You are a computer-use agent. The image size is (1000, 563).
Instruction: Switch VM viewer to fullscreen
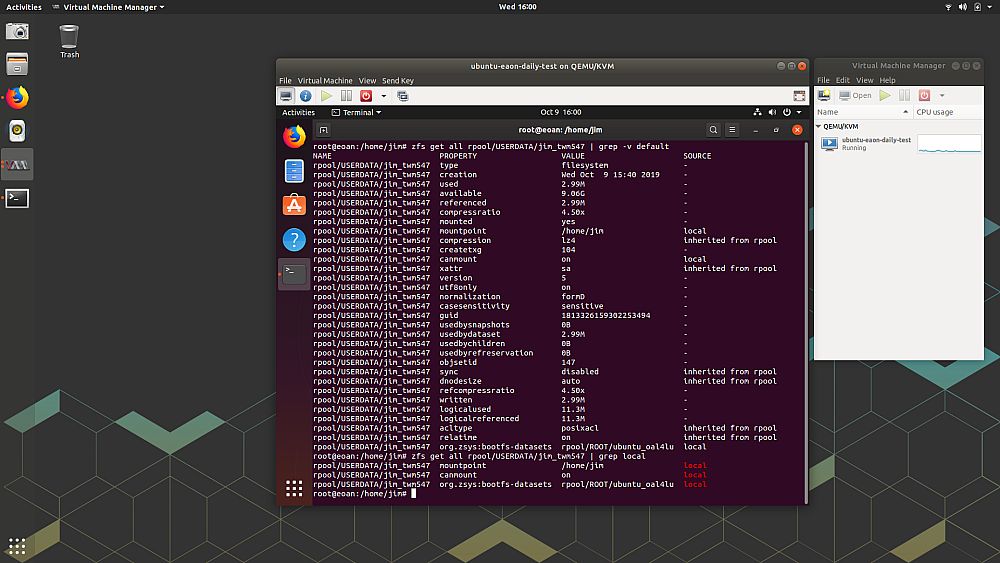798,96
